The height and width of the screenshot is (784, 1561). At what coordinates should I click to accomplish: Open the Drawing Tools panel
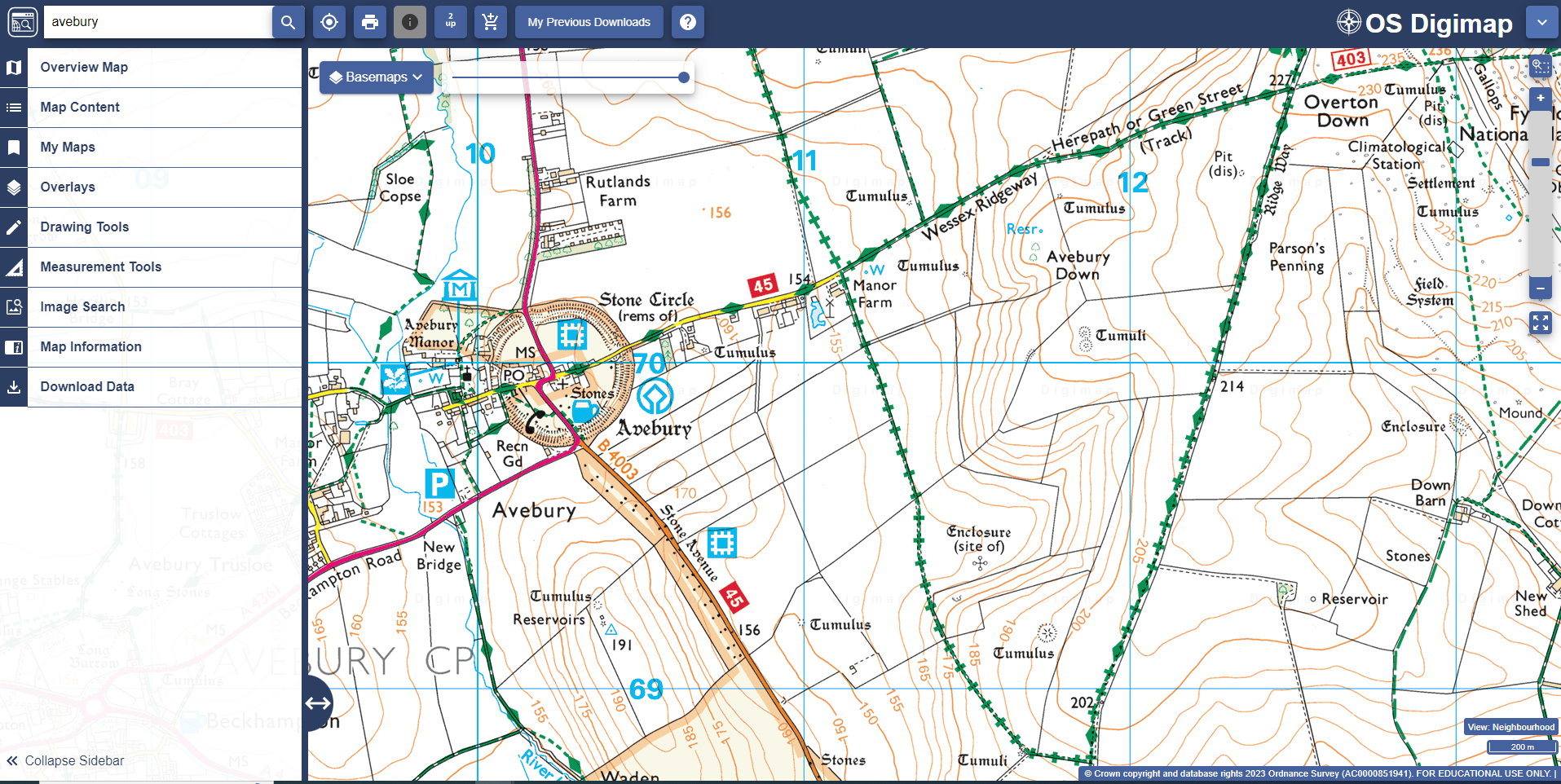pyautogui.click(x=85, y=227)
